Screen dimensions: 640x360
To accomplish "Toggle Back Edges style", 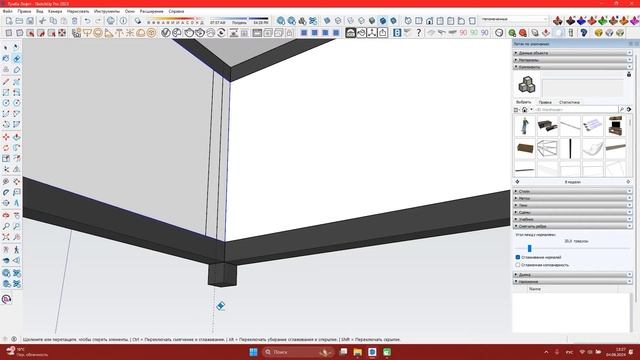I will (x=338, y=21).
